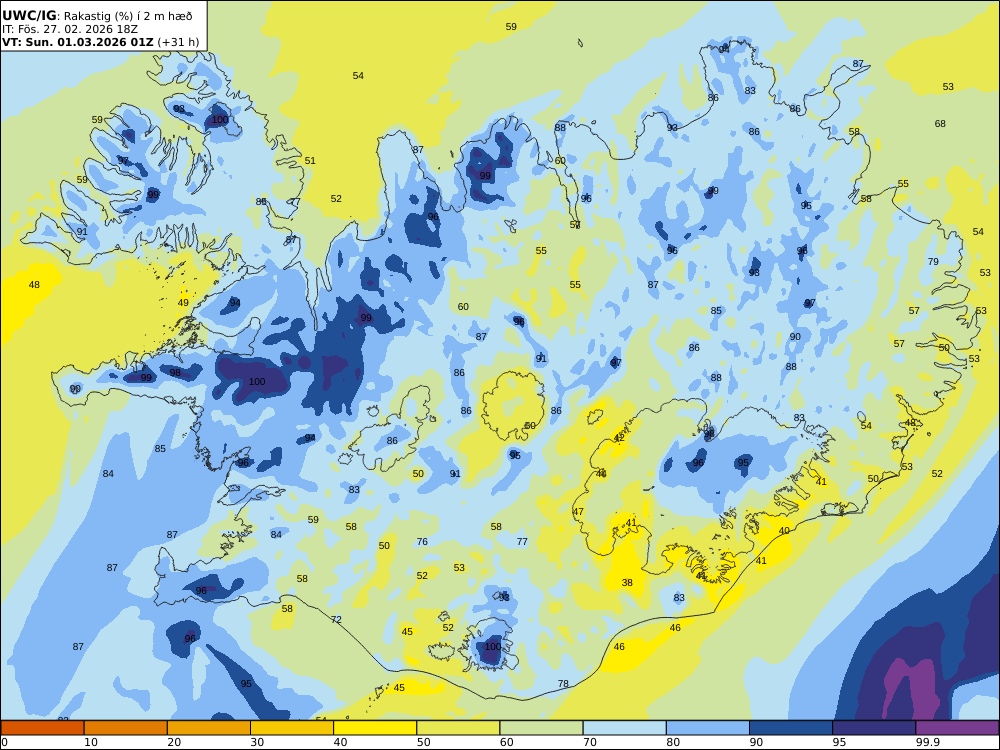Click the humidity value 51 on the map
The image size is (1000, 750).
tap(310, 161)
